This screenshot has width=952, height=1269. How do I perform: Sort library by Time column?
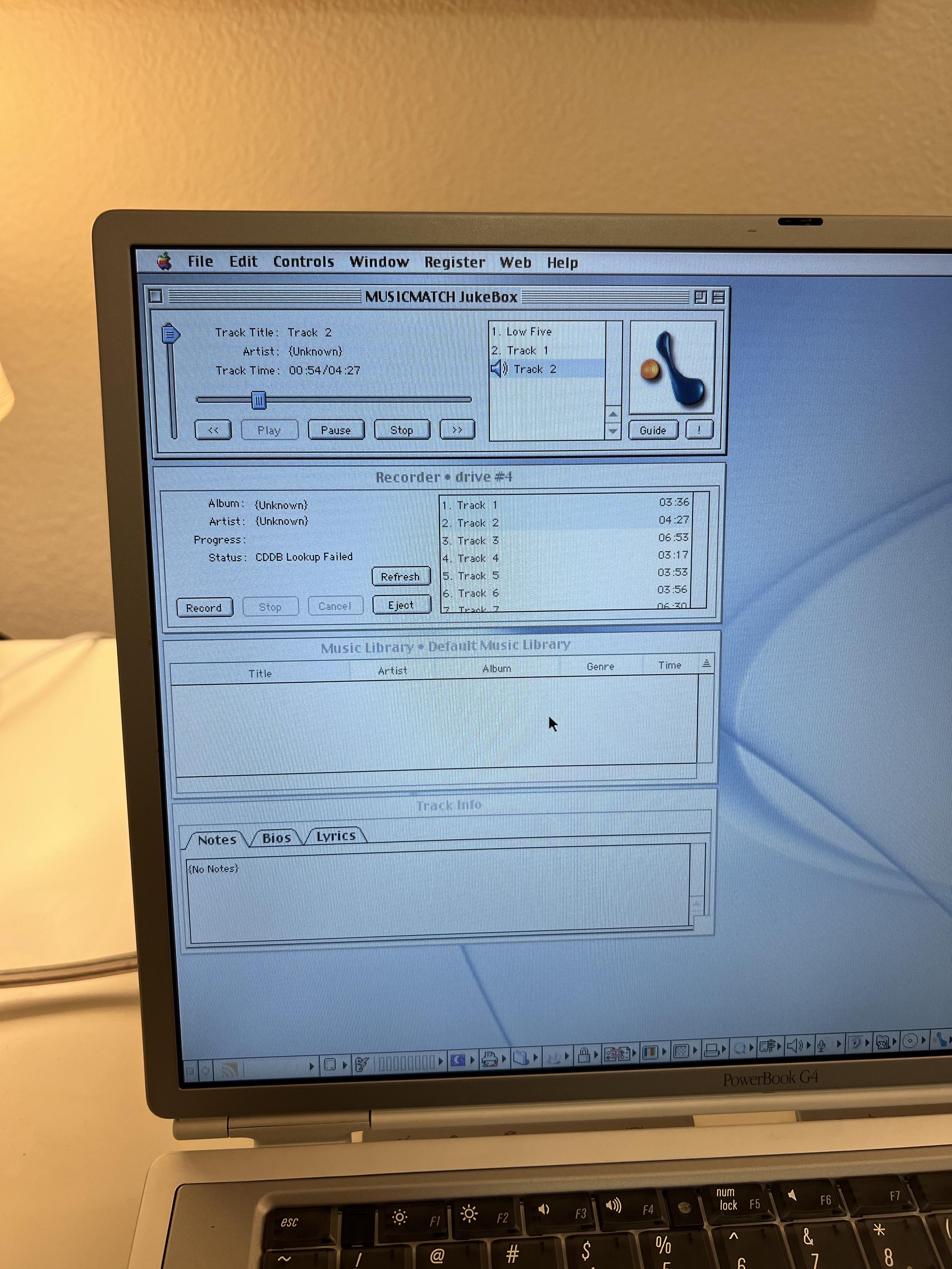(x=670, y=665)
